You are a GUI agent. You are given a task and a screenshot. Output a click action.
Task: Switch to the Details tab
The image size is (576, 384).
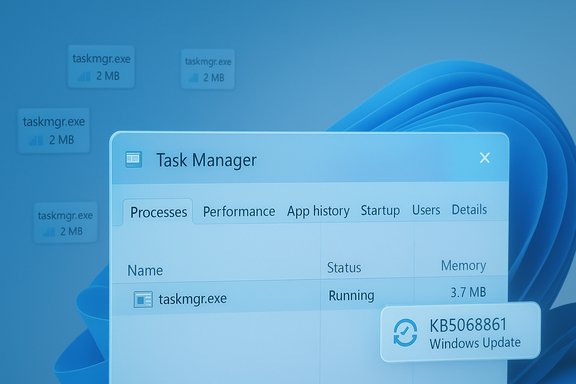(469, 209)
